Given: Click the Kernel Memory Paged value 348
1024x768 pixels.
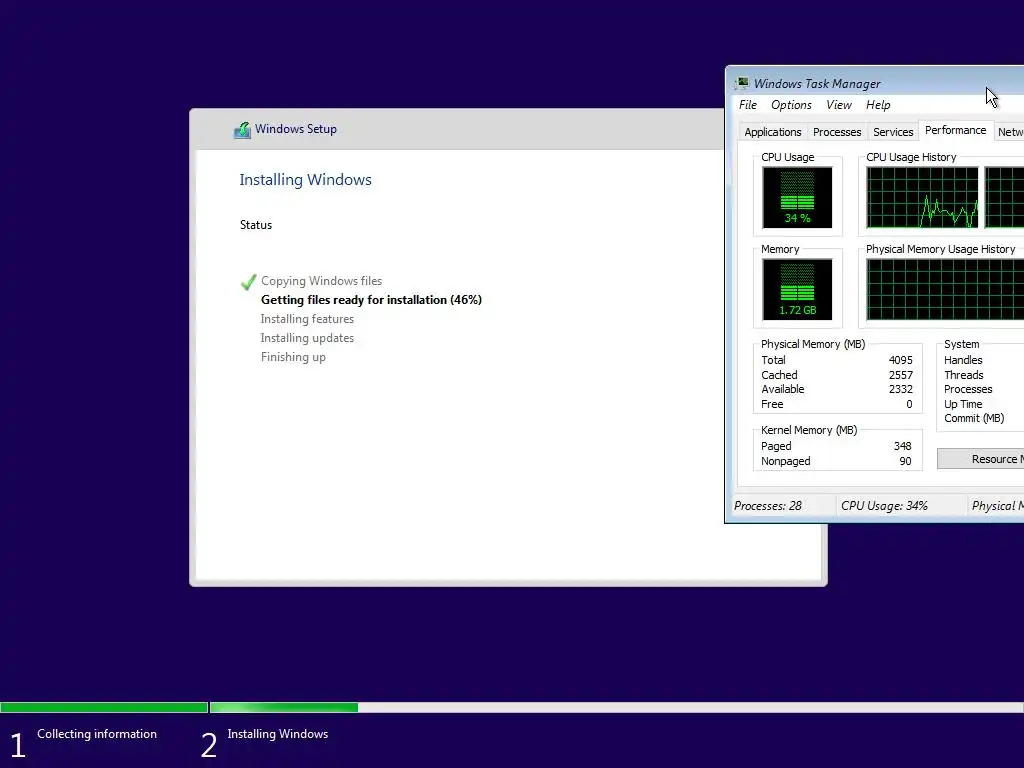Looking at the screenshot, I should [902, 447].
